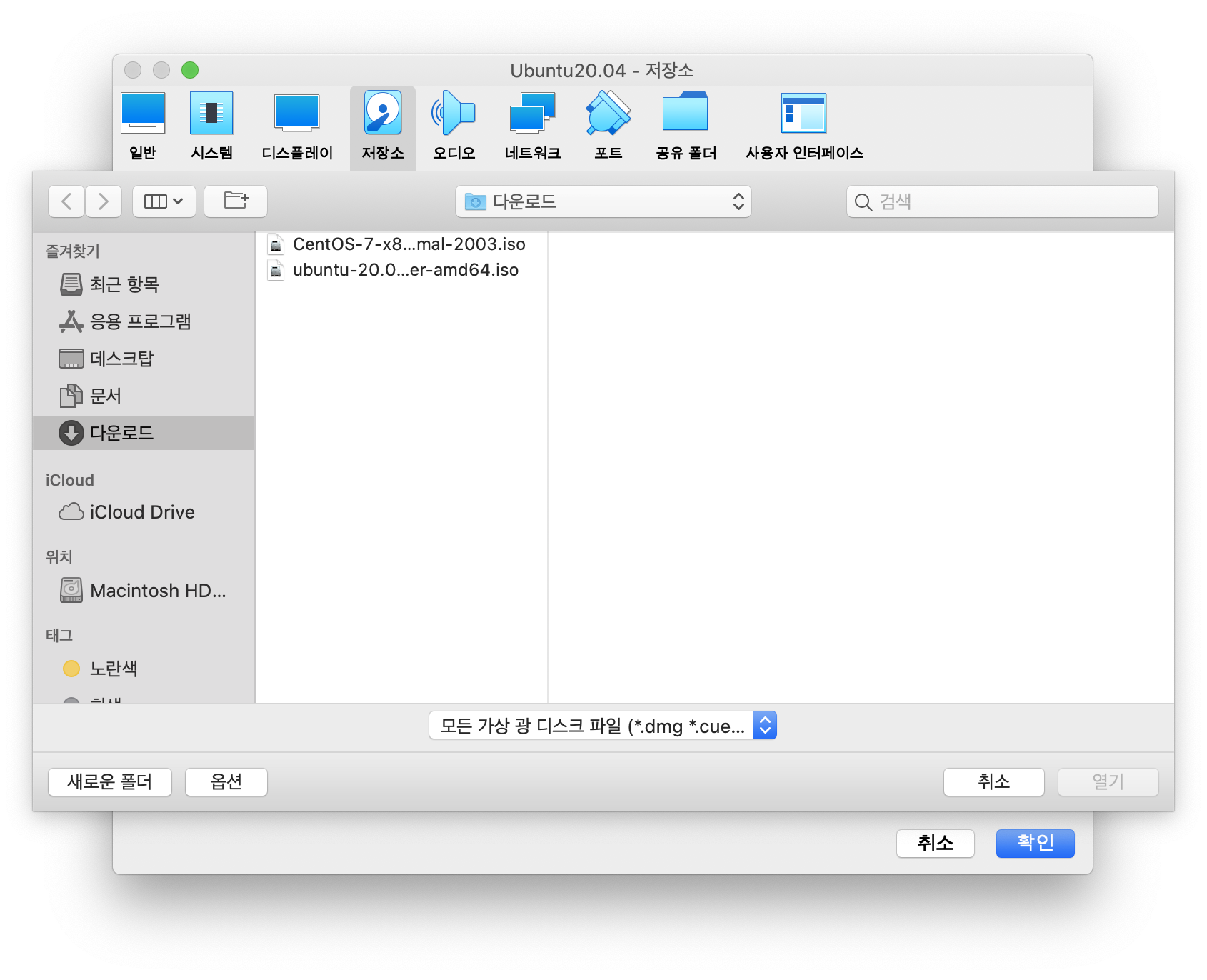Image resolution: width=1207 pixels, height=980 pixels.
Task: Click the CentOS iso file icon
Action: [276, 244]
